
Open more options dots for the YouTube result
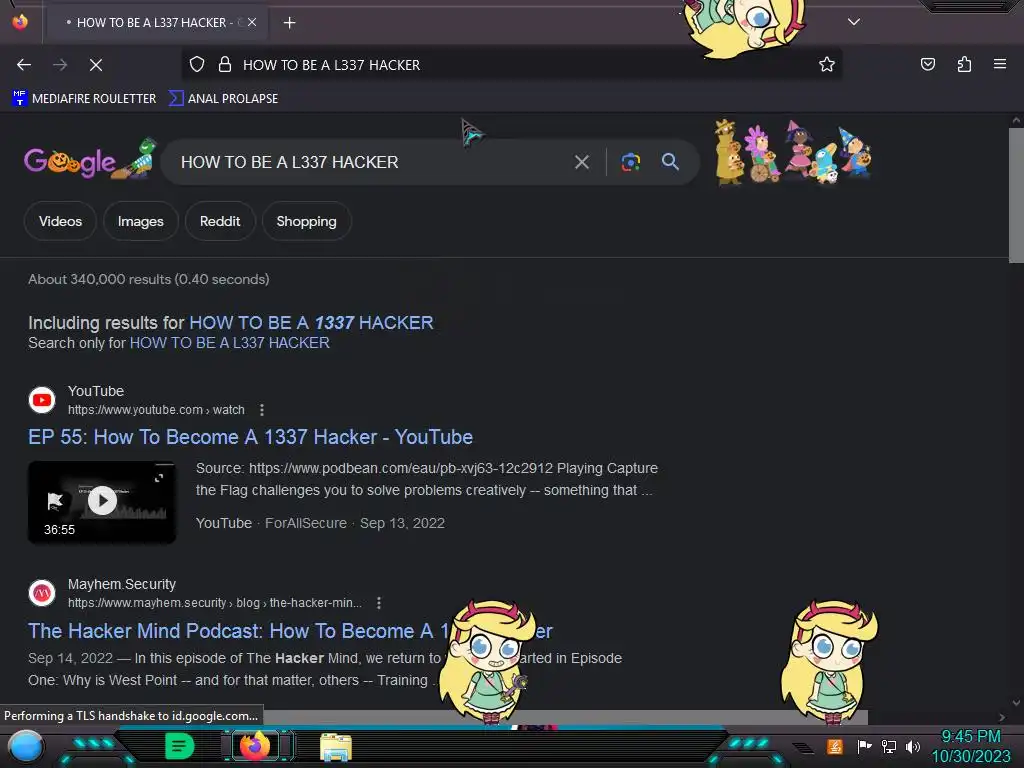[262, 409]
